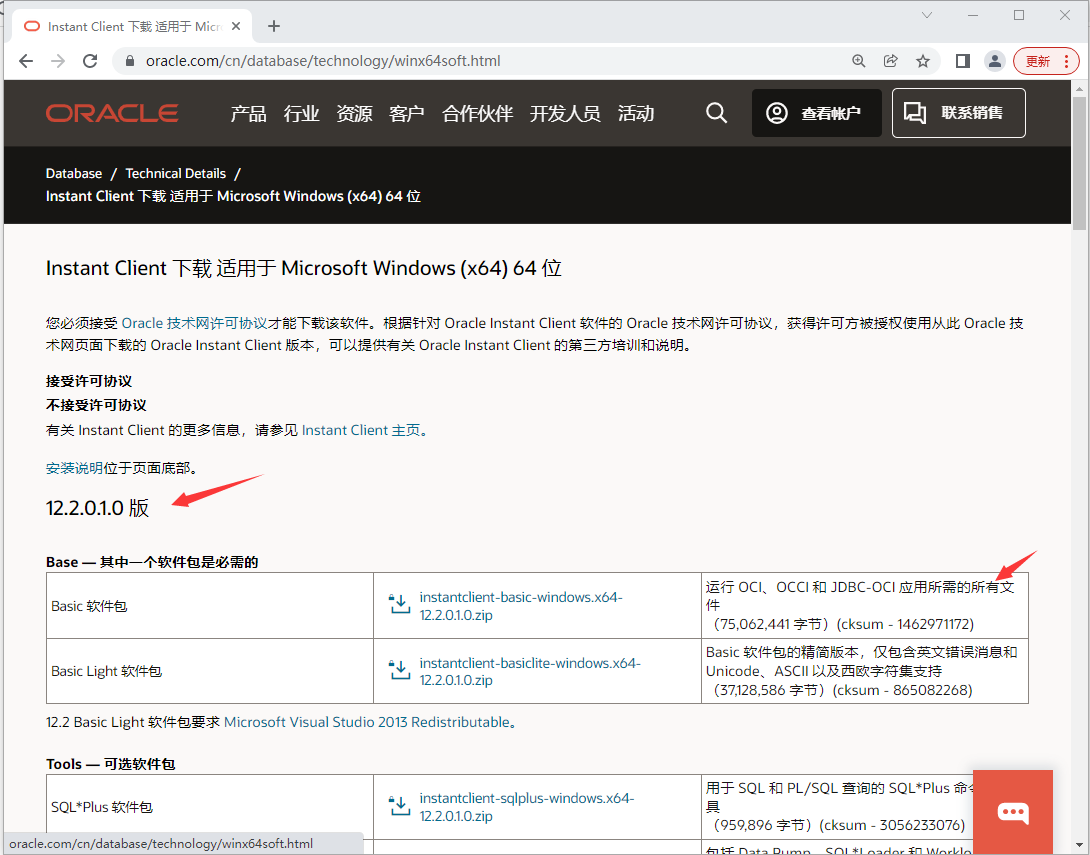1090x855 pixels.
Task: Download instantclient-basic-windows.x64-12.2.0.1.0.zip
Action: click(521, 606)
